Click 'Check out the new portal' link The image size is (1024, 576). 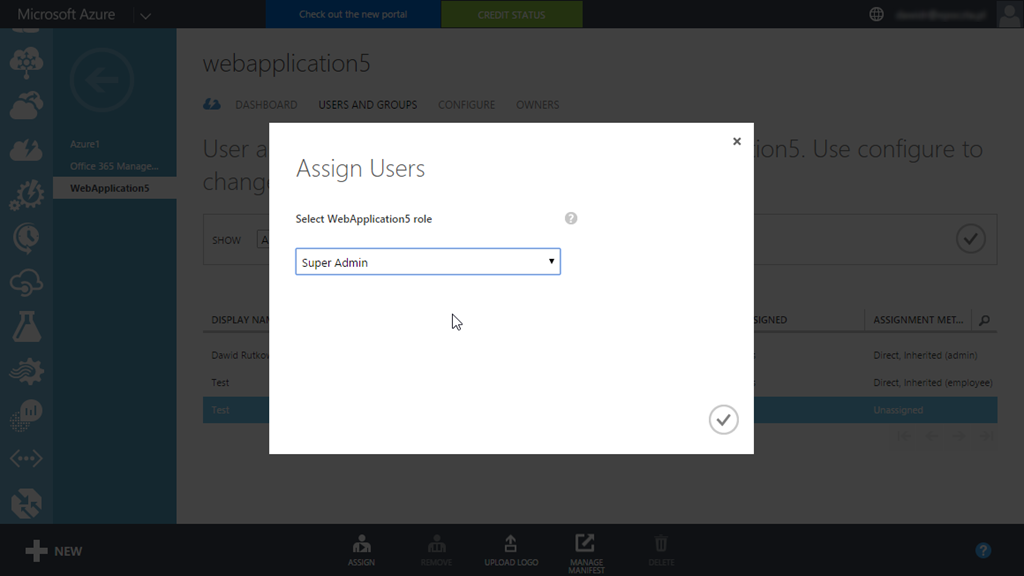tap(353, 15)
